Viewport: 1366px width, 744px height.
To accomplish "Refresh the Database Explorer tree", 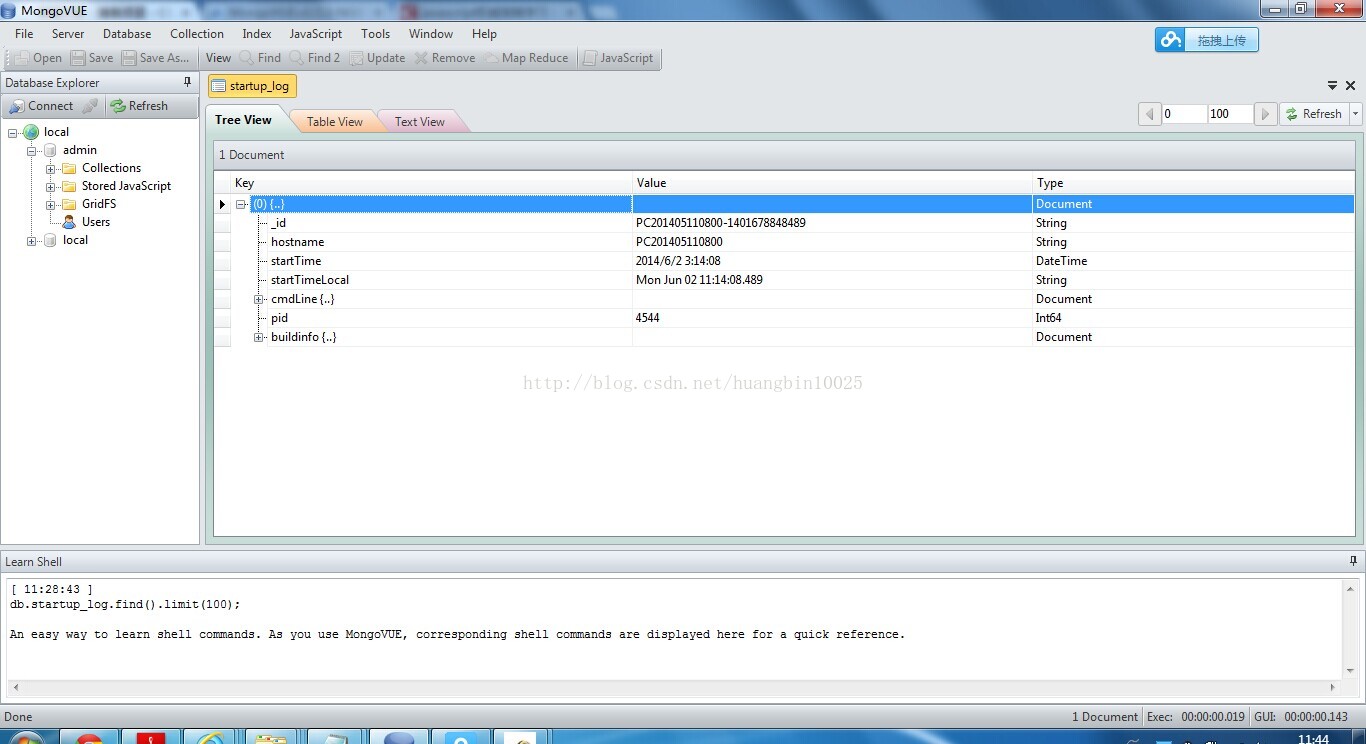I will [x=139, y=106].
